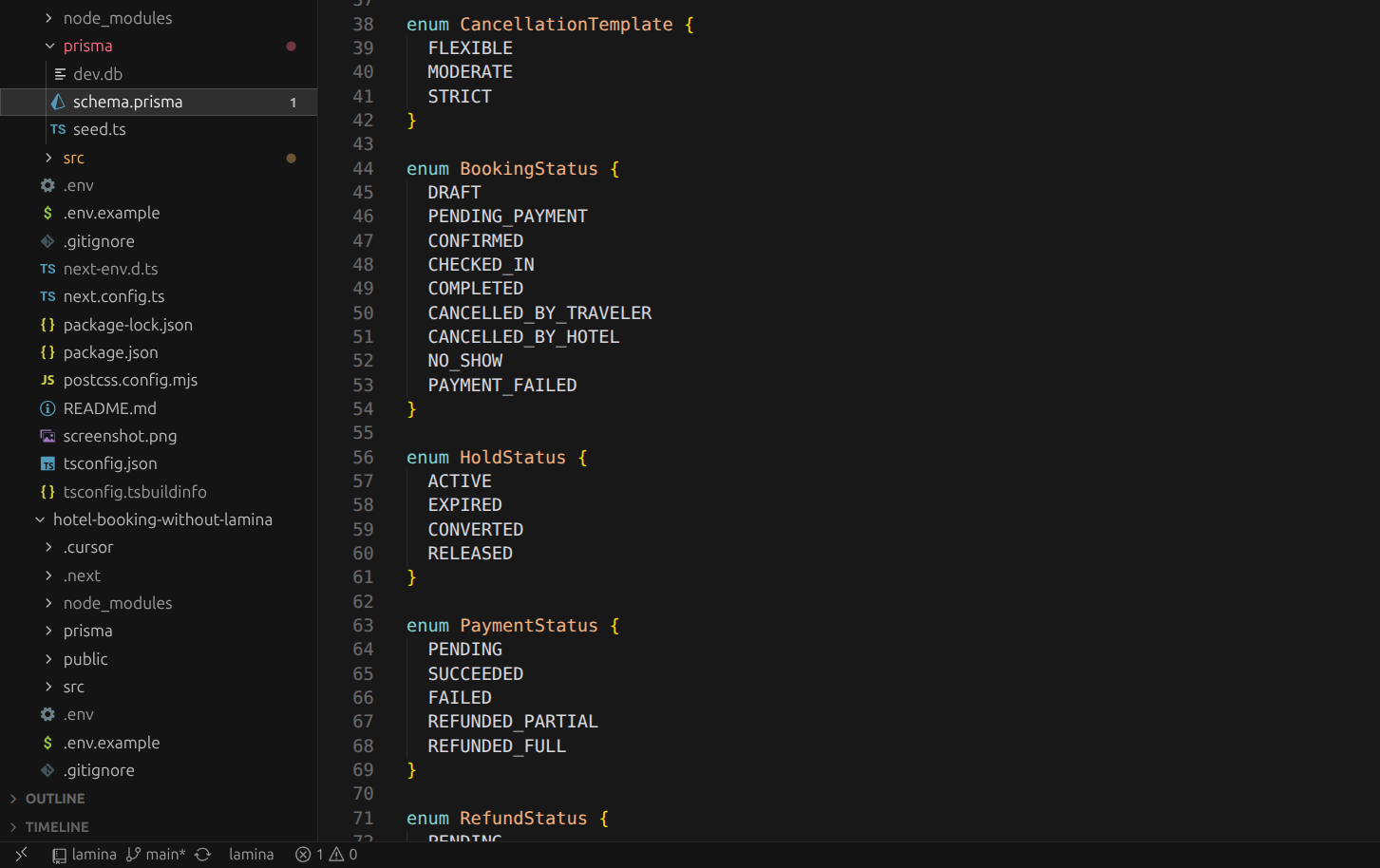Click line number 56 in the gutter

coord(363,458)
